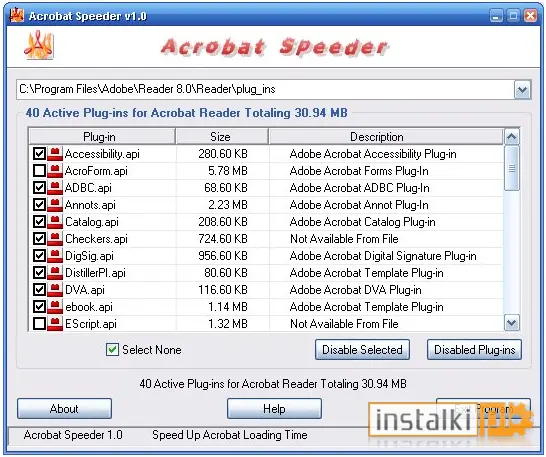Select the DVA.api file name

point(85,290)
